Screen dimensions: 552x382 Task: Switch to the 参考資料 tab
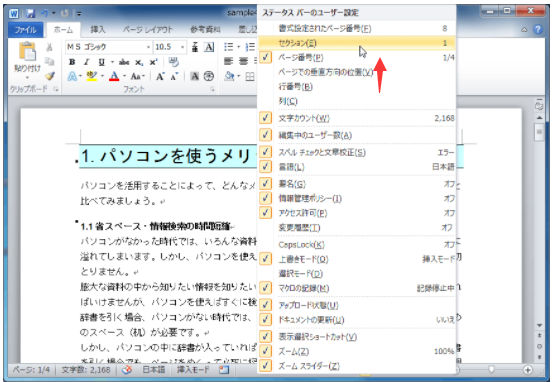pyautogui.click(x=205, y=30)
